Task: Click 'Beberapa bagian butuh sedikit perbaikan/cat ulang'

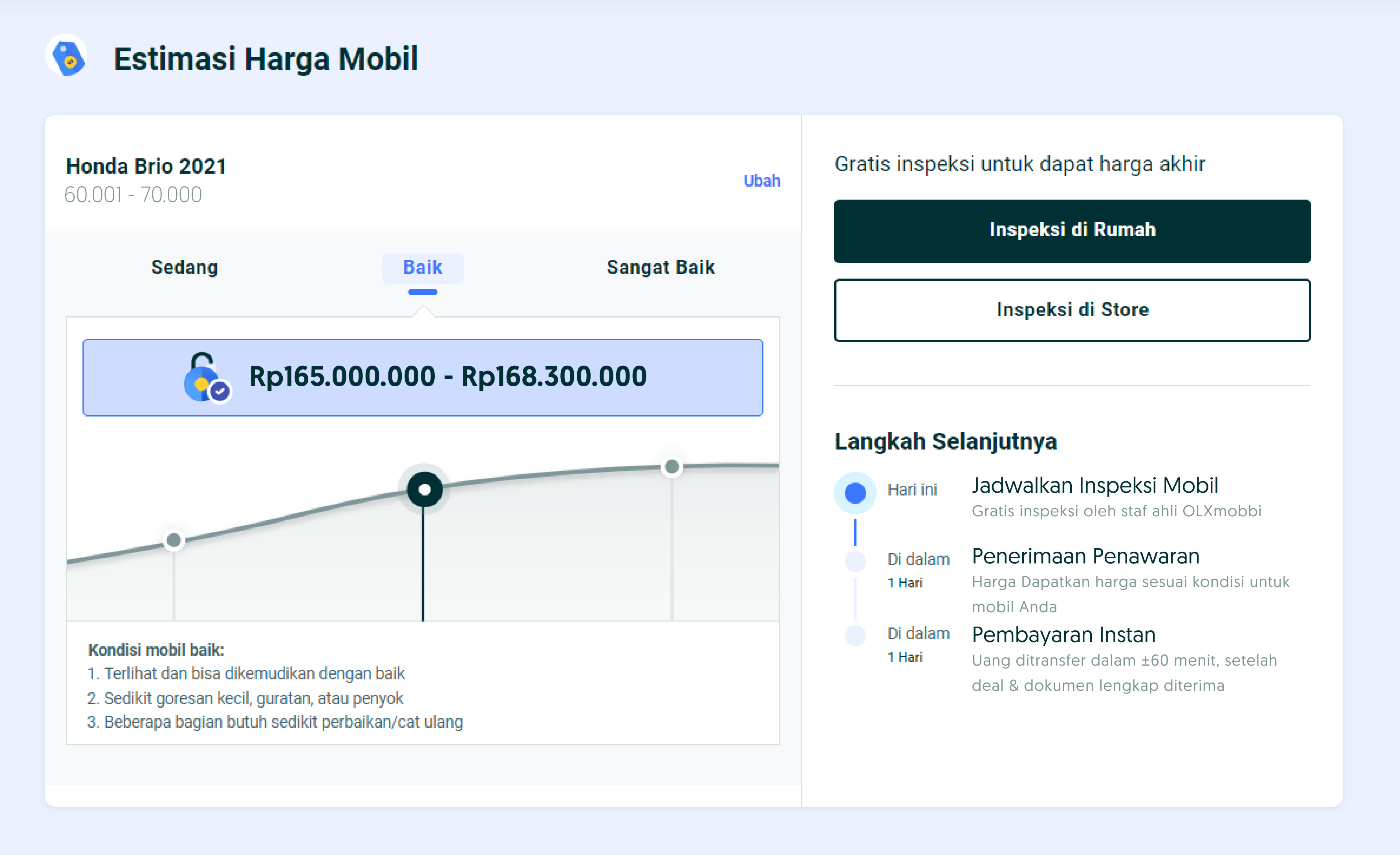Action: pyautogui.click(x=275, y=722)
